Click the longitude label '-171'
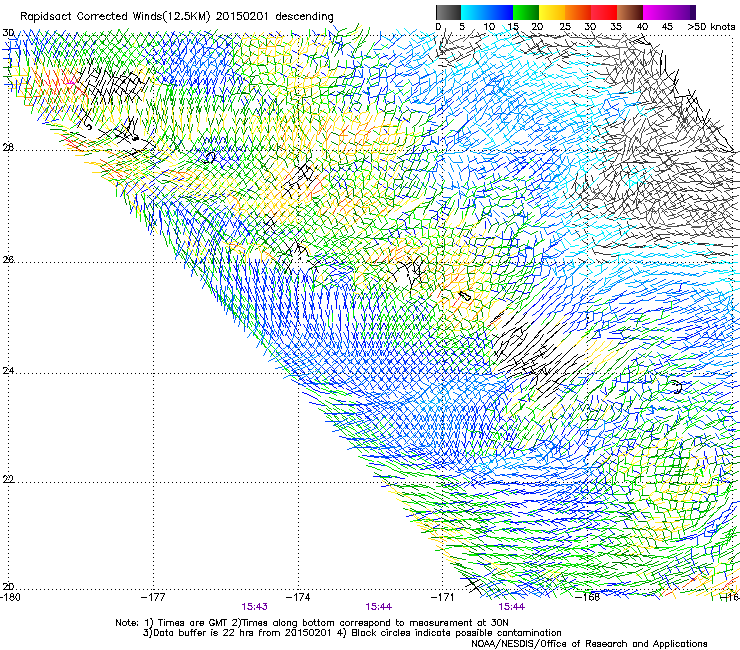Viewport: 740px width, 650px height. click(x=442, y=597)
